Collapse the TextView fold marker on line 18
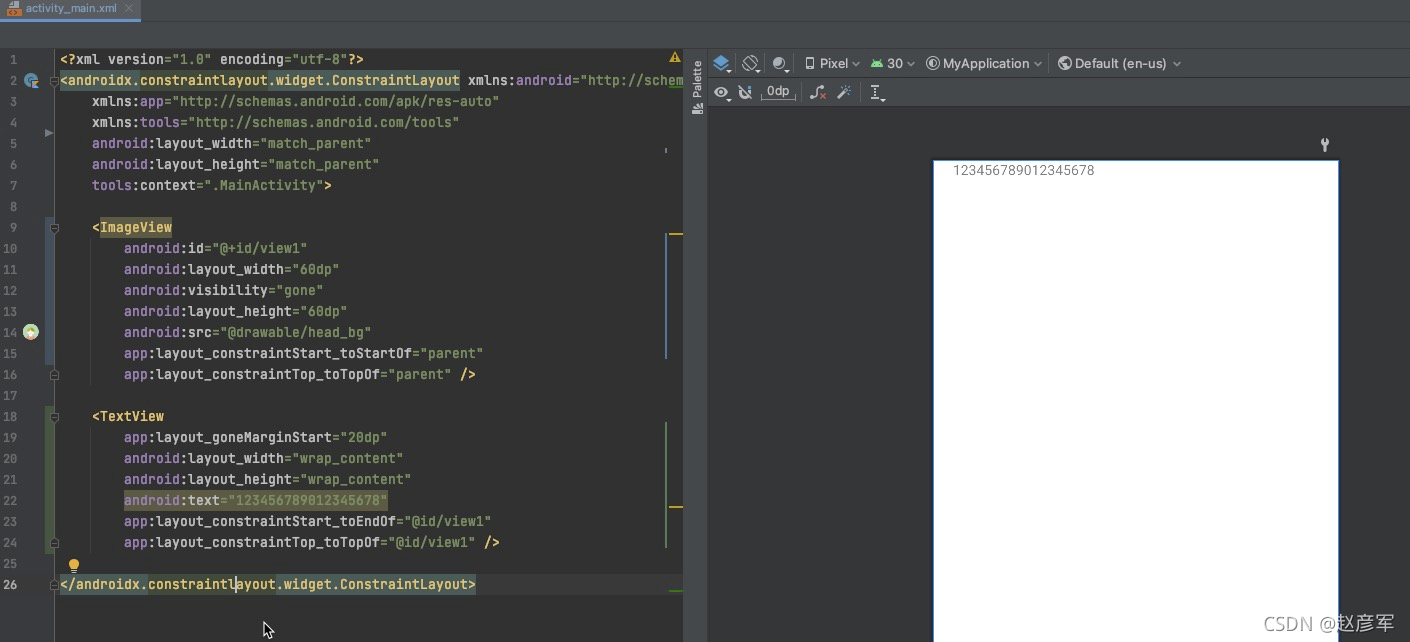This screenshot has width=1410, height=642. pos(54,417)
